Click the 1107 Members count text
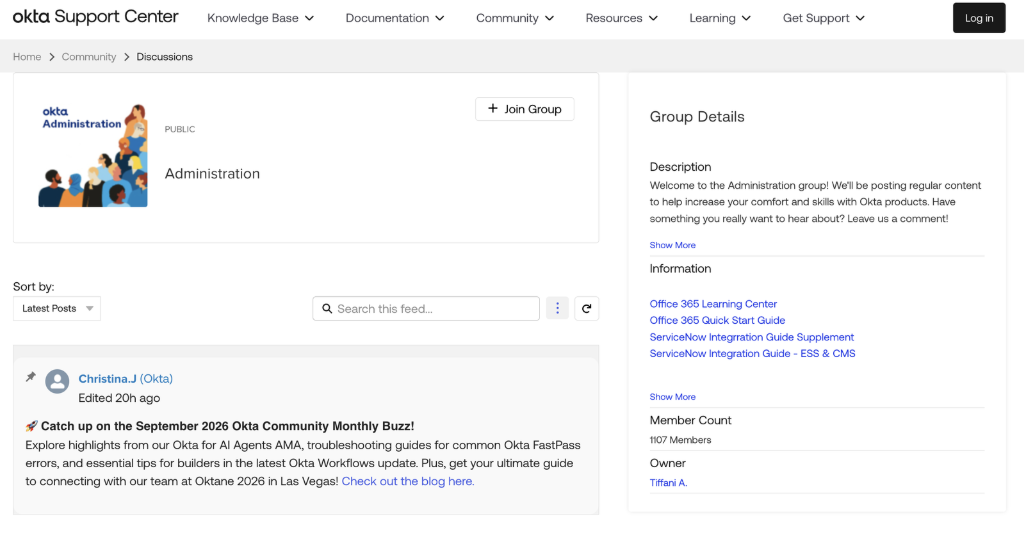This screenshot has height=542, width=1028. click(x=681, y=440)
